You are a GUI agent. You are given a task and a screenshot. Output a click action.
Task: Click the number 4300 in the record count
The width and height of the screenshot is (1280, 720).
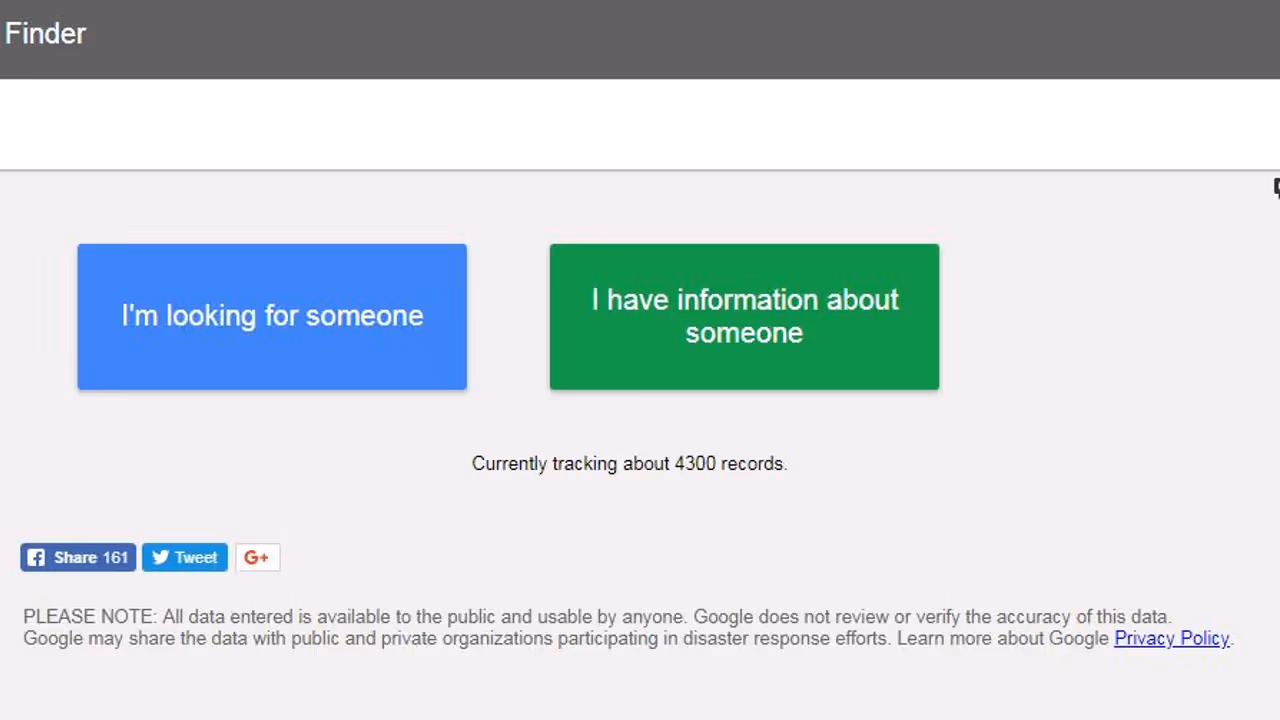tap(695, 463)
